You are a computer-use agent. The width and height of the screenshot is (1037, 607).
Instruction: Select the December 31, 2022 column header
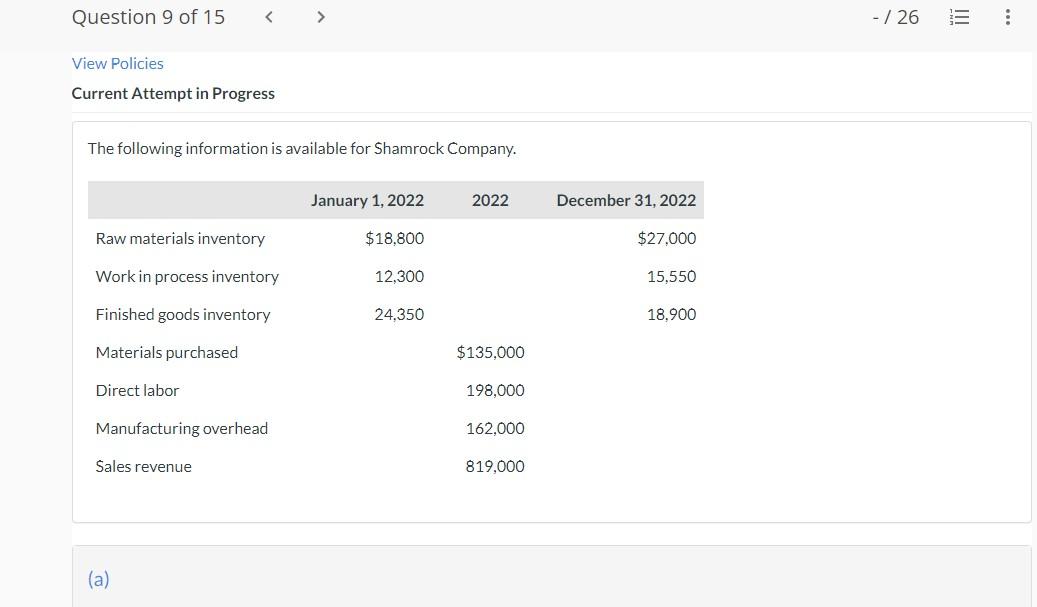tap(626, 200)
